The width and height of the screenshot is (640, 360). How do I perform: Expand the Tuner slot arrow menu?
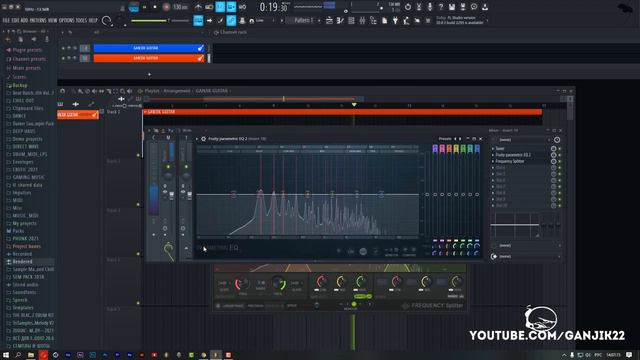pos(493,149)
